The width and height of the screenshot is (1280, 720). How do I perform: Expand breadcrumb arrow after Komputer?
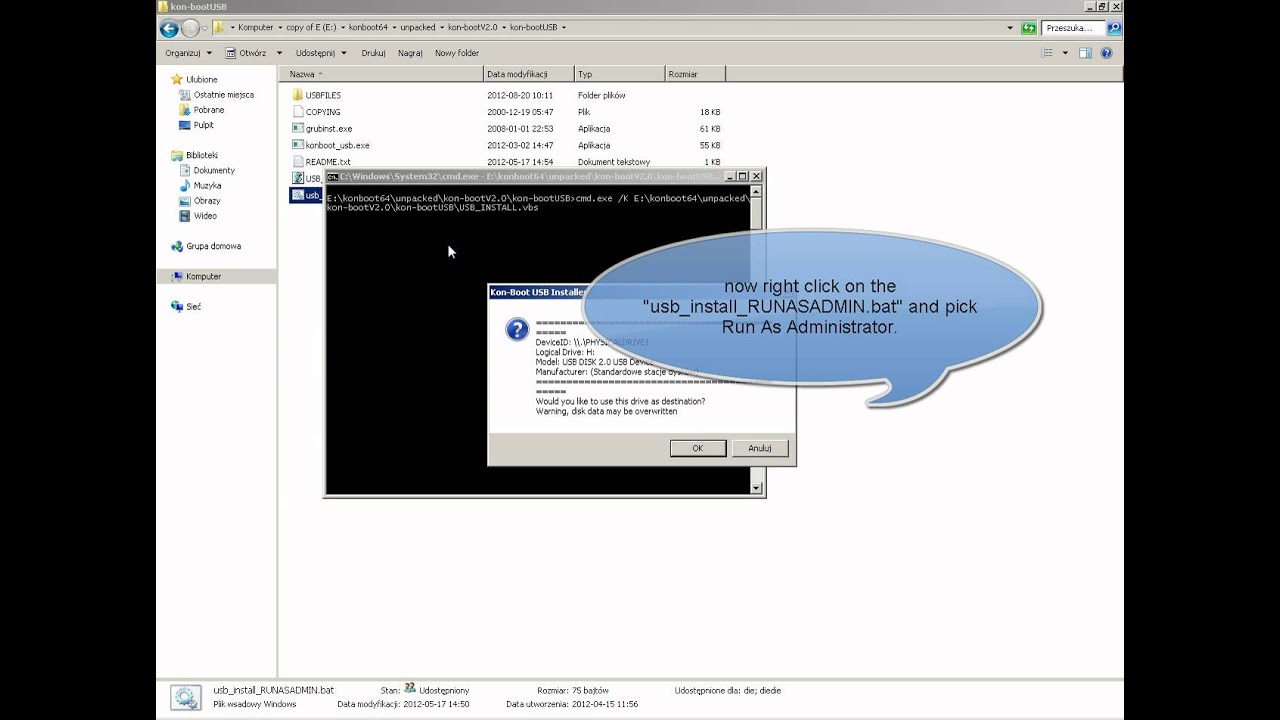[280, 28]
